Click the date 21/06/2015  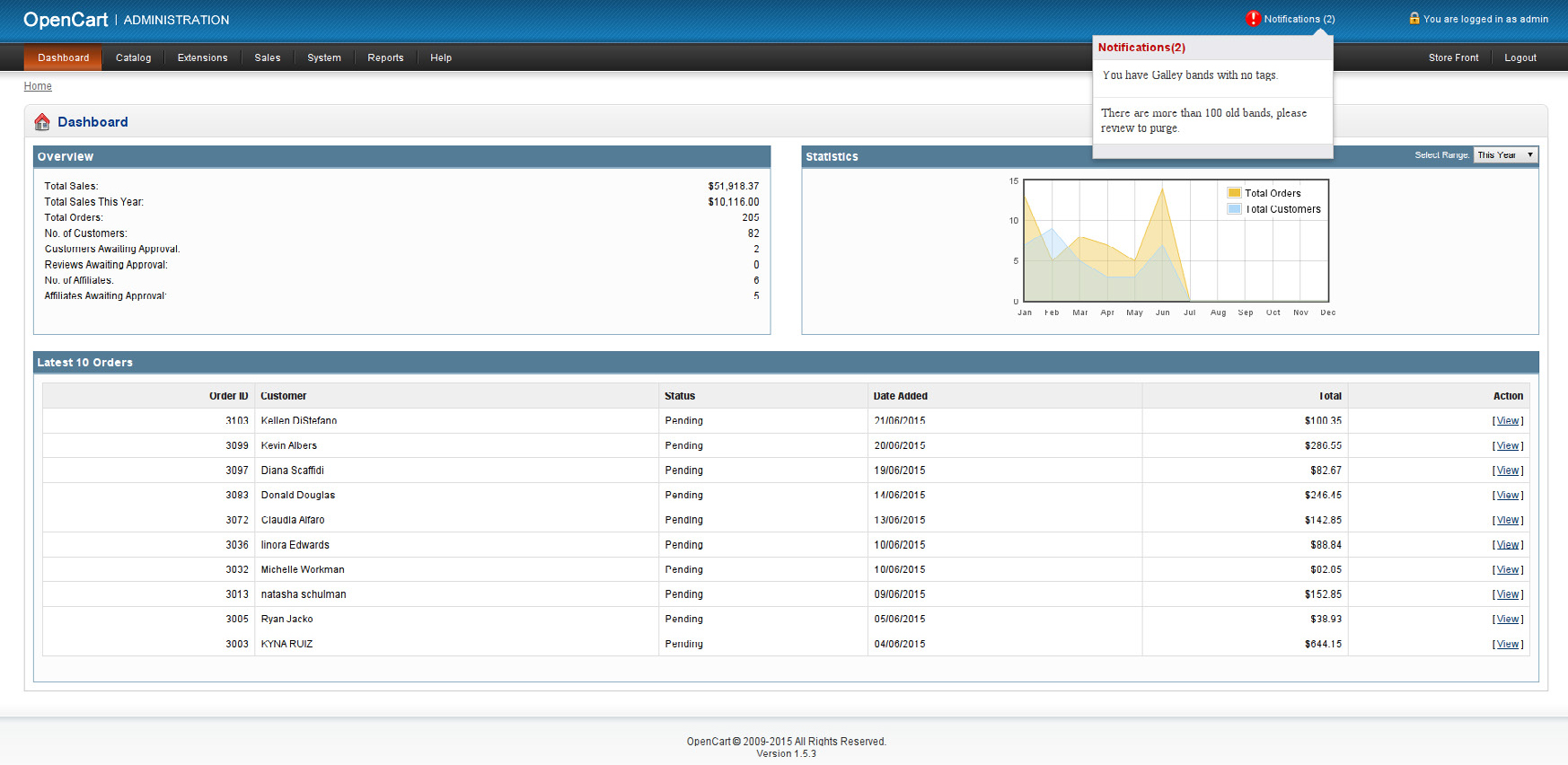coord(899,421)
